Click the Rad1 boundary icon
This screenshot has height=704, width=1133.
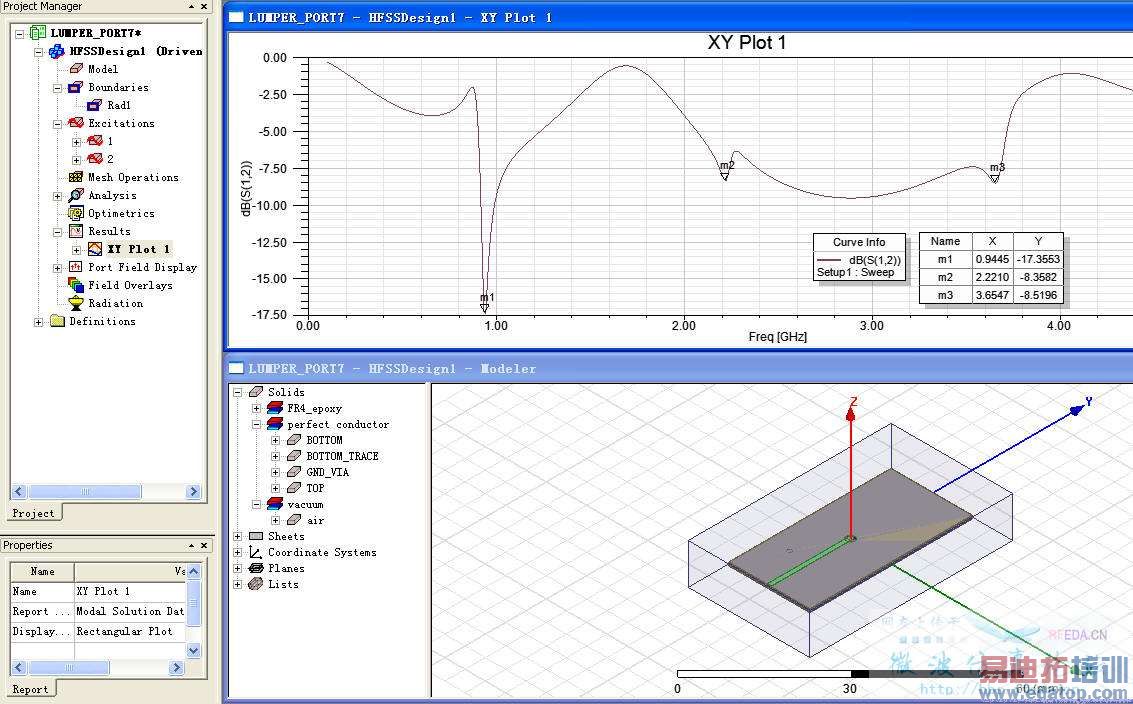(95, 105)
